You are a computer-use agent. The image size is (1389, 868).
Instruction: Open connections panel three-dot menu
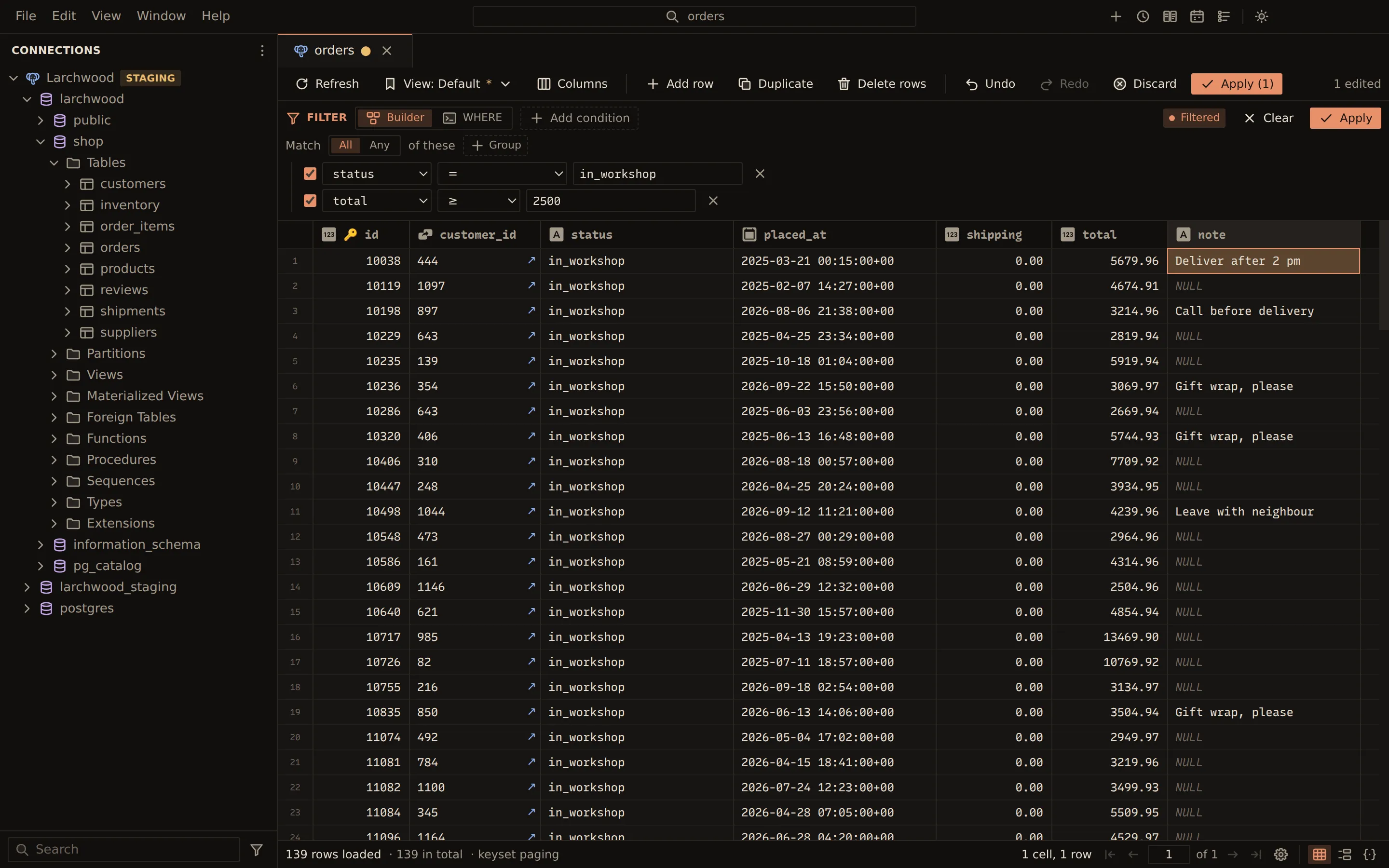point(262,51)
